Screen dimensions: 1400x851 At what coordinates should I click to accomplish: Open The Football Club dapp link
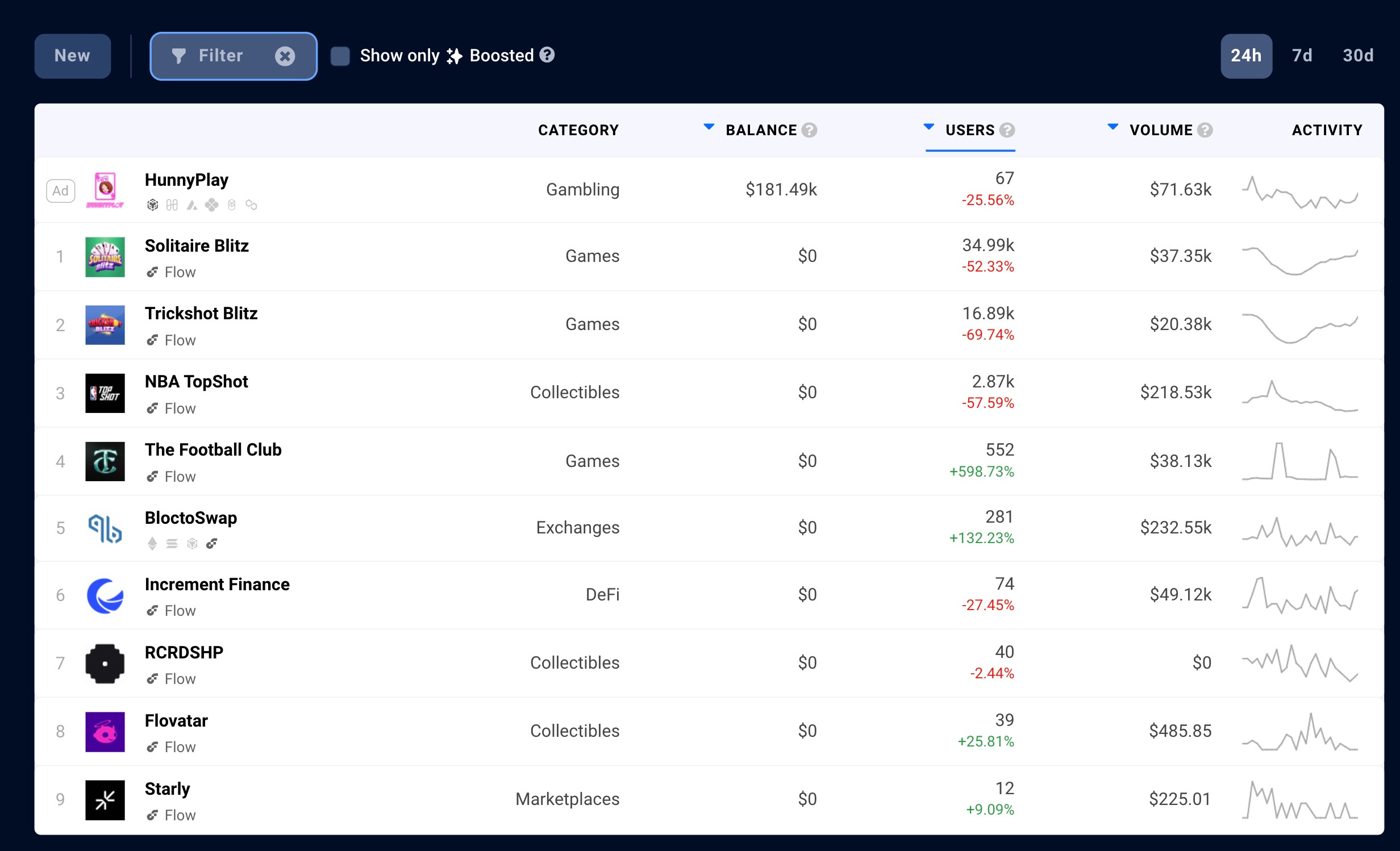click(x=213, y=449)
